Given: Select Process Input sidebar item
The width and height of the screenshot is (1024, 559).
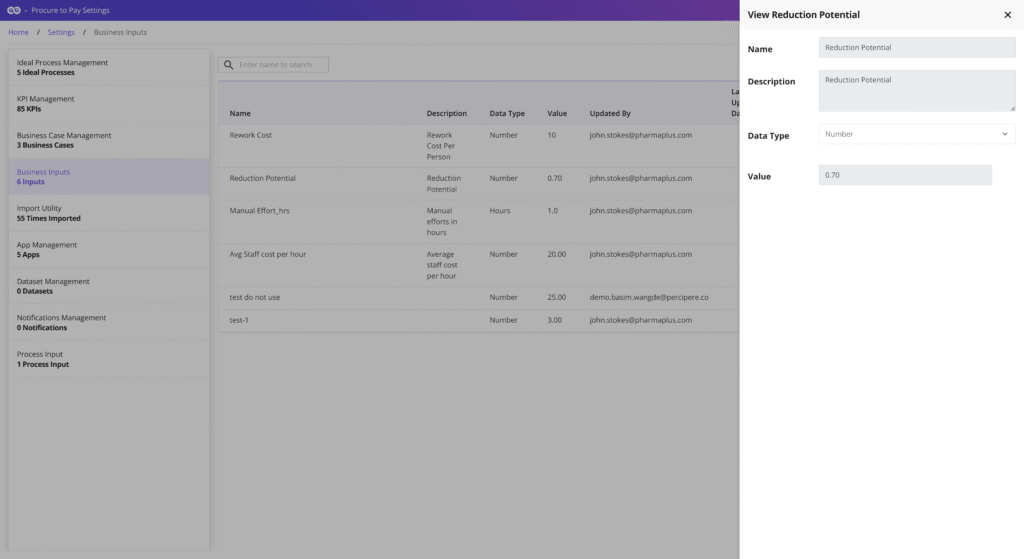Looking at the screenshot, I should (x=108, y=359).
